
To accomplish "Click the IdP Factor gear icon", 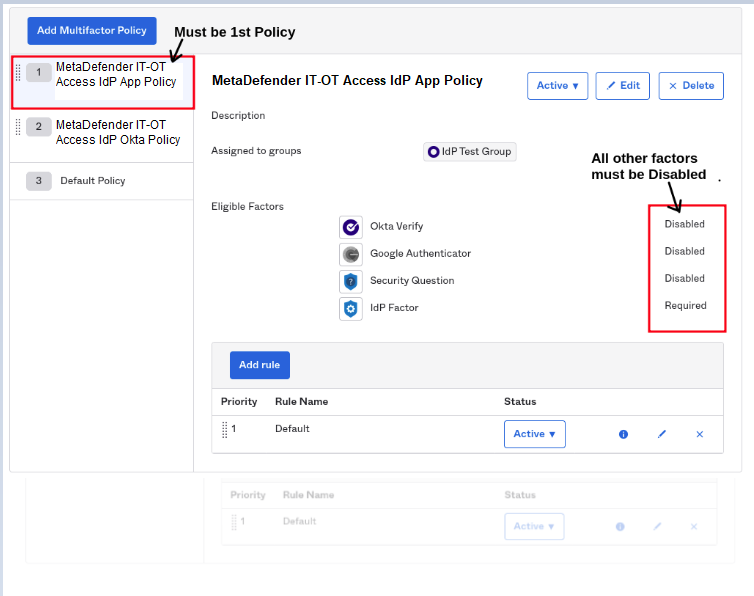I will [x=350, y=309].
